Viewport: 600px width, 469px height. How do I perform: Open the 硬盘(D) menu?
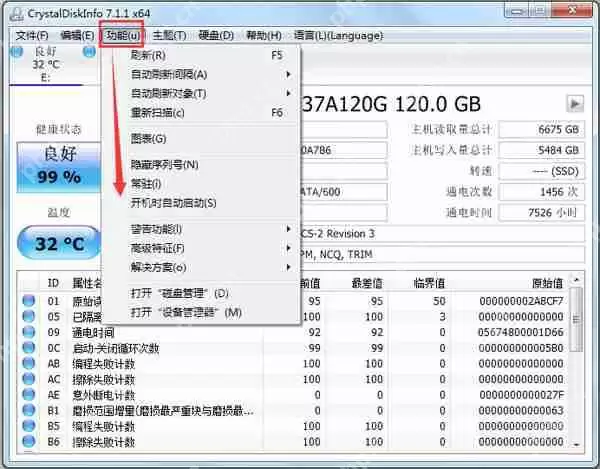click(x=216, y=36)
